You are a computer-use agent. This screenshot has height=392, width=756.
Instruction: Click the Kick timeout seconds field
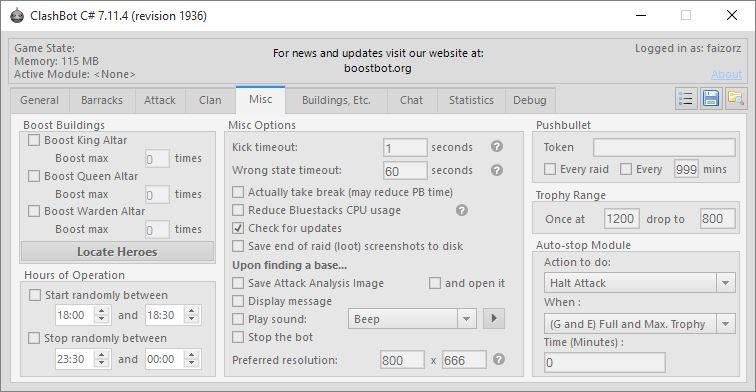click(405, 148)
